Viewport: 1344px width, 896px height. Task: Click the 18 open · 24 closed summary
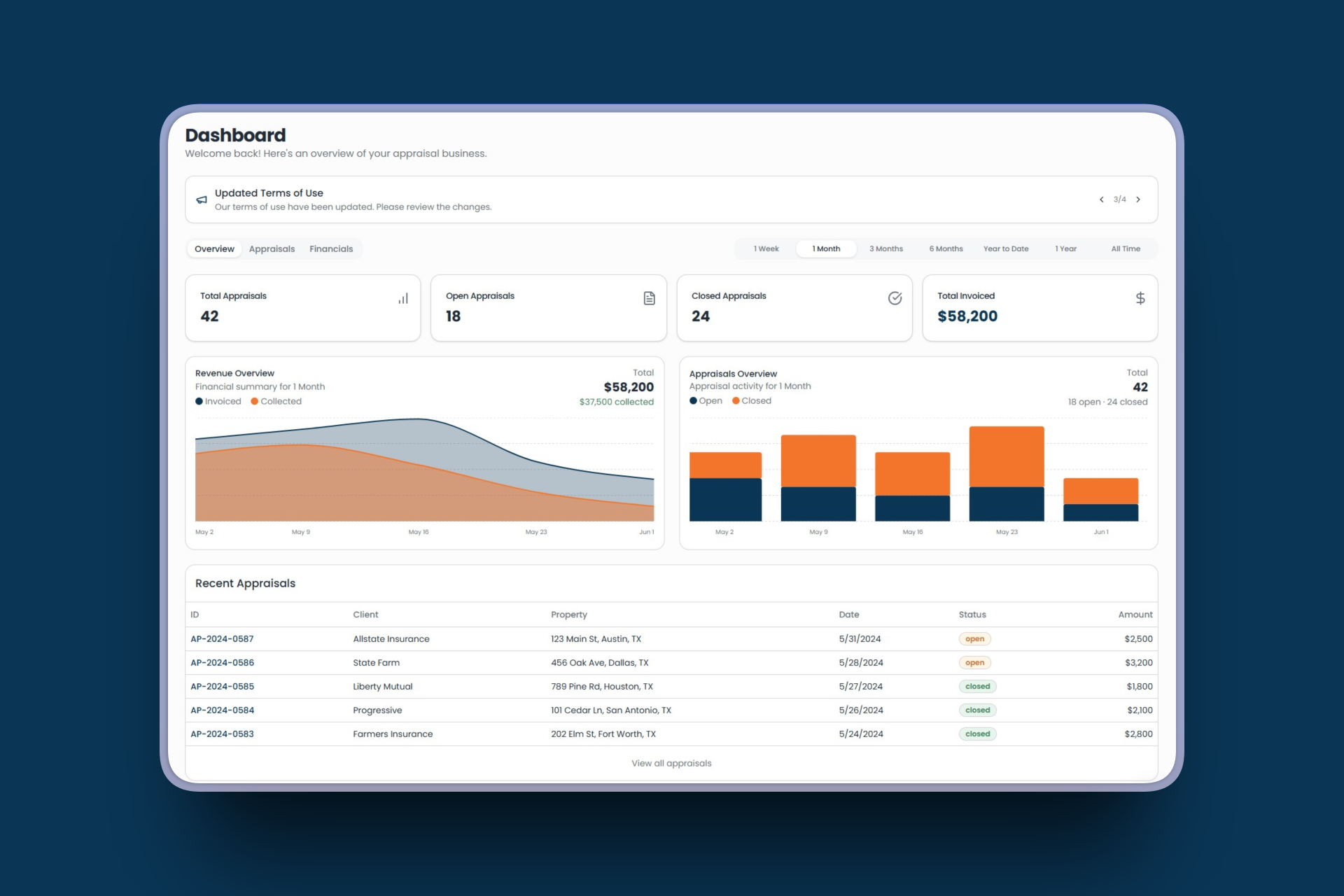(x=1107, y=402)
